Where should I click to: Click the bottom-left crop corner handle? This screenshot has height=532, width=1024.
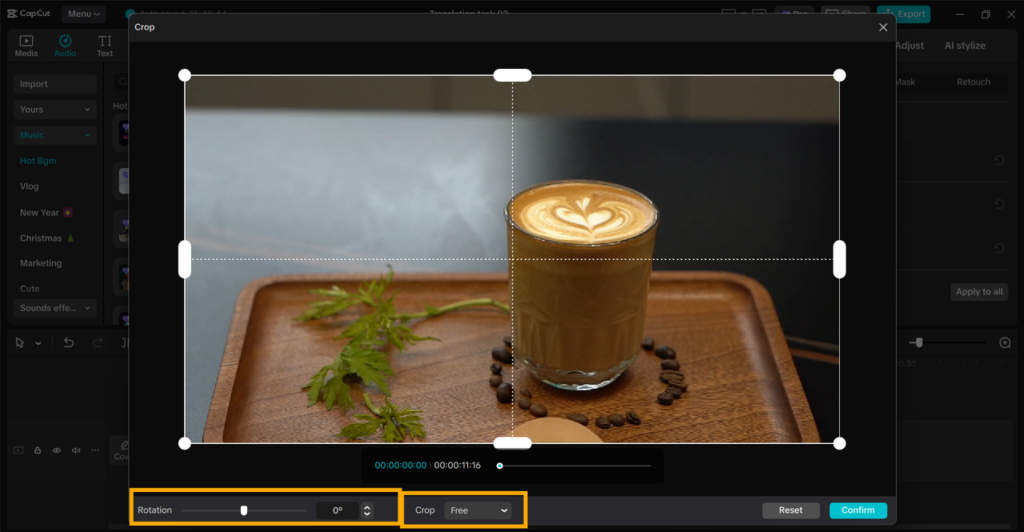pos(184,443)
